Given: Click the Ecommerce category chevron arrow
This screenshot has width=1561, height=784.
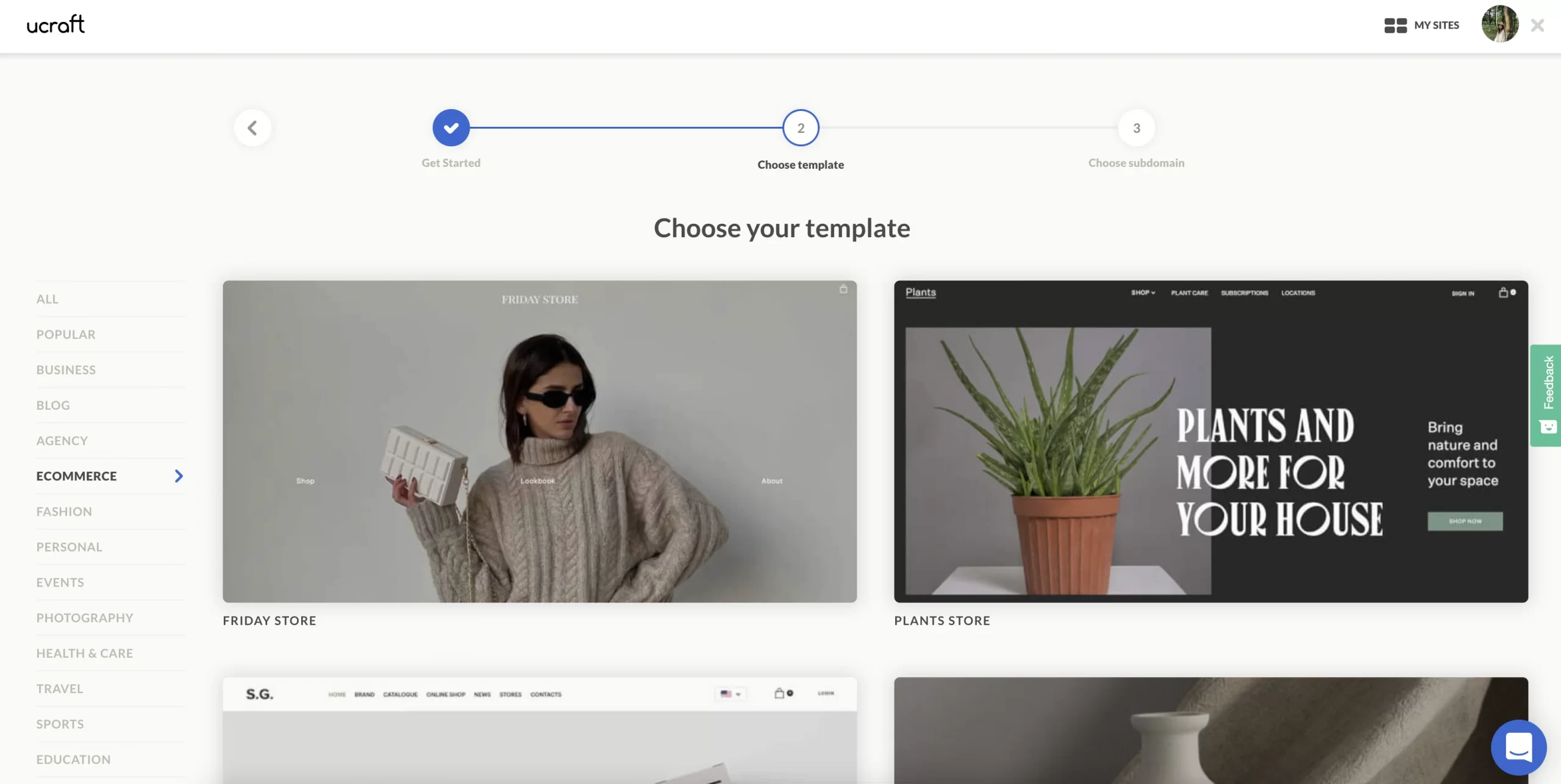Looking at the screenshot, I should coord(179,476).
